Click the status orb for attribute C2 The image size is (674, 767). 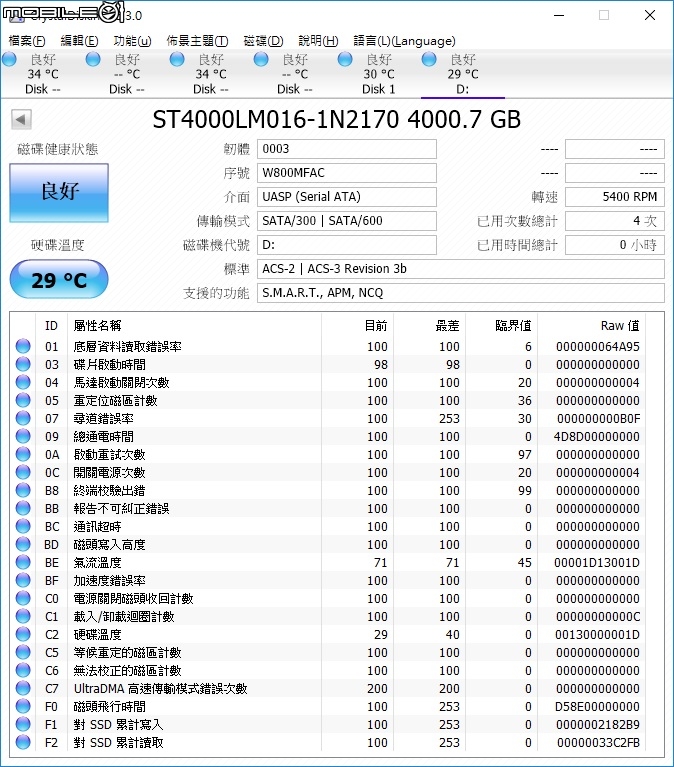tap(23, 634)
